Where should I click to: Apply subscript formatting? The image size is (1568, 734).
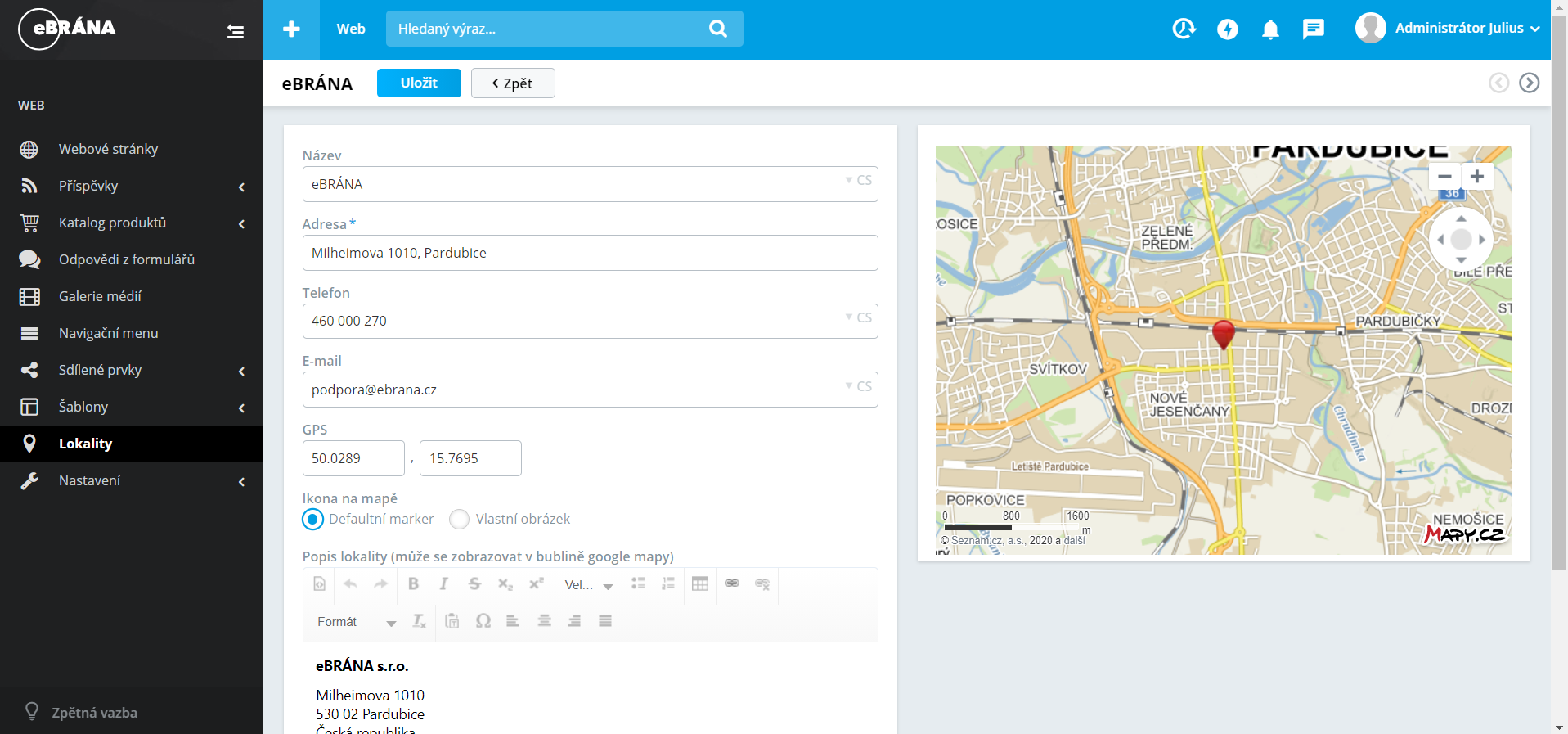click(x=505, y=583)
